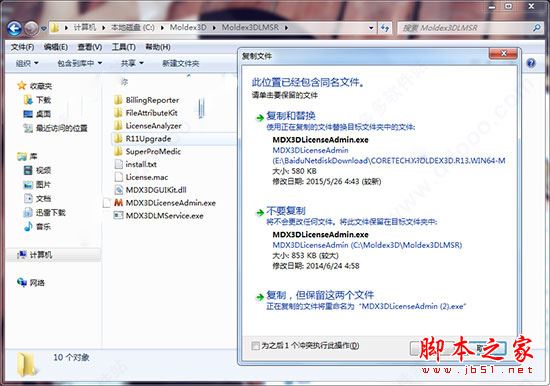Screen dimensions: 550x386
Task: Open 迅雷下载 library
Action: [45, 212]
